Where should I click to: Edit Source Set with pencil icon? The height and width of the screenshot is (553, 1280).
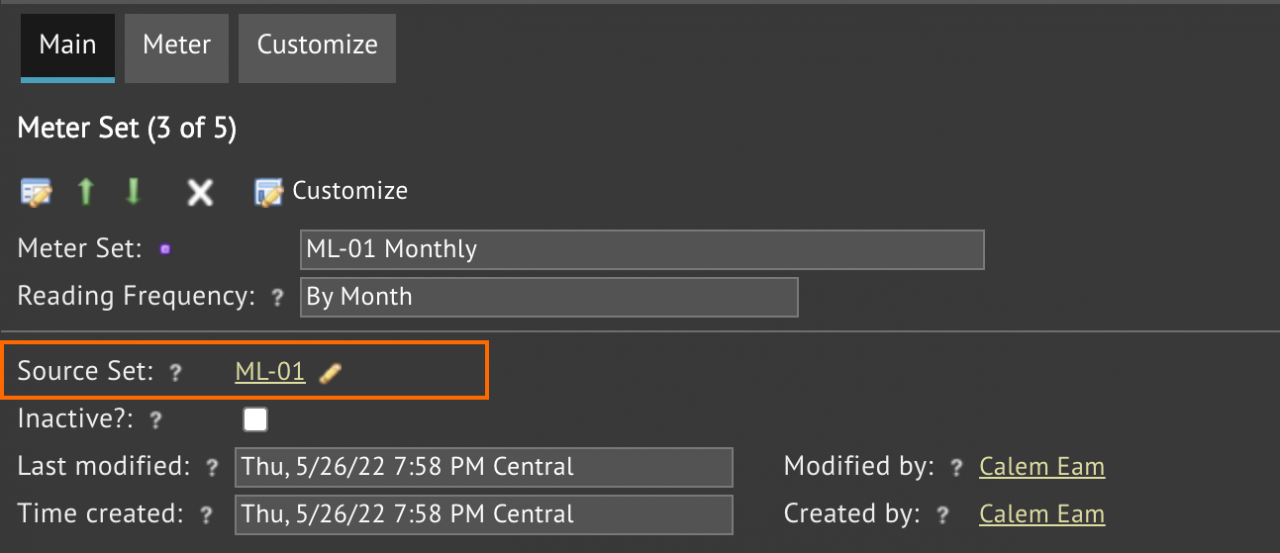[330, 373]
